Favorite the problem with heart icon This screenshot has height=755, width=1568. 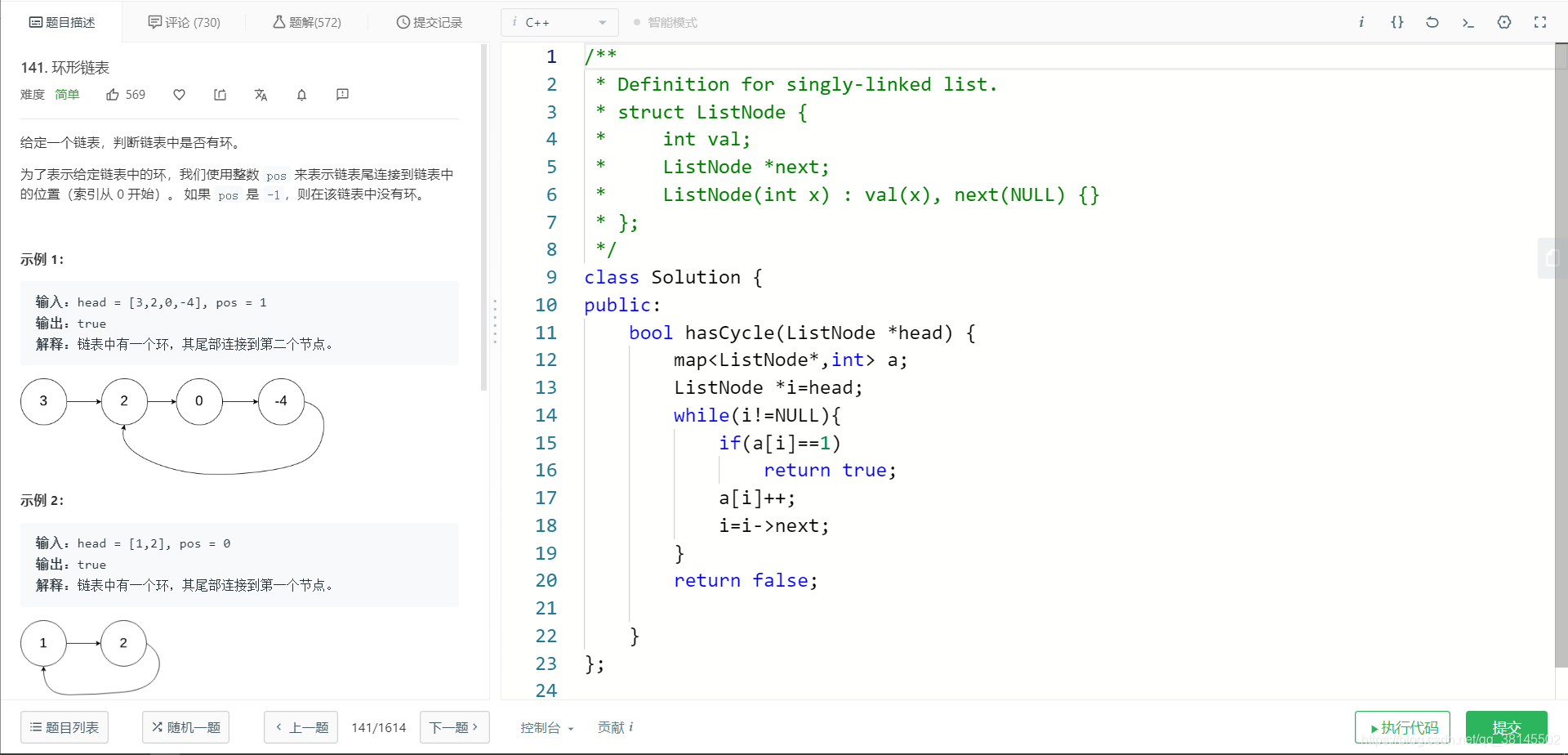point(179,95)
